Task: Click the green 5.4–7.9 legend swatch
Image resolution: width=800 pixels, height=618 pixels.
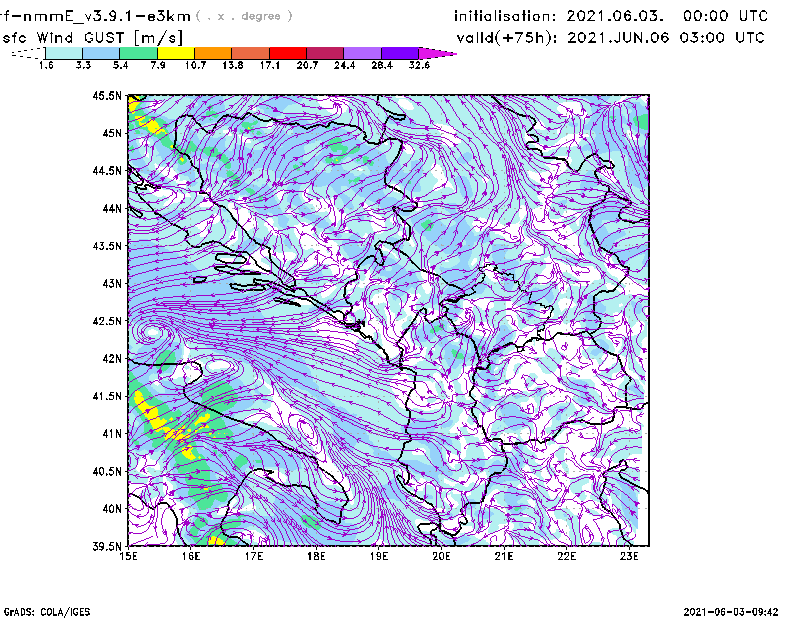Action: point(138,53)
